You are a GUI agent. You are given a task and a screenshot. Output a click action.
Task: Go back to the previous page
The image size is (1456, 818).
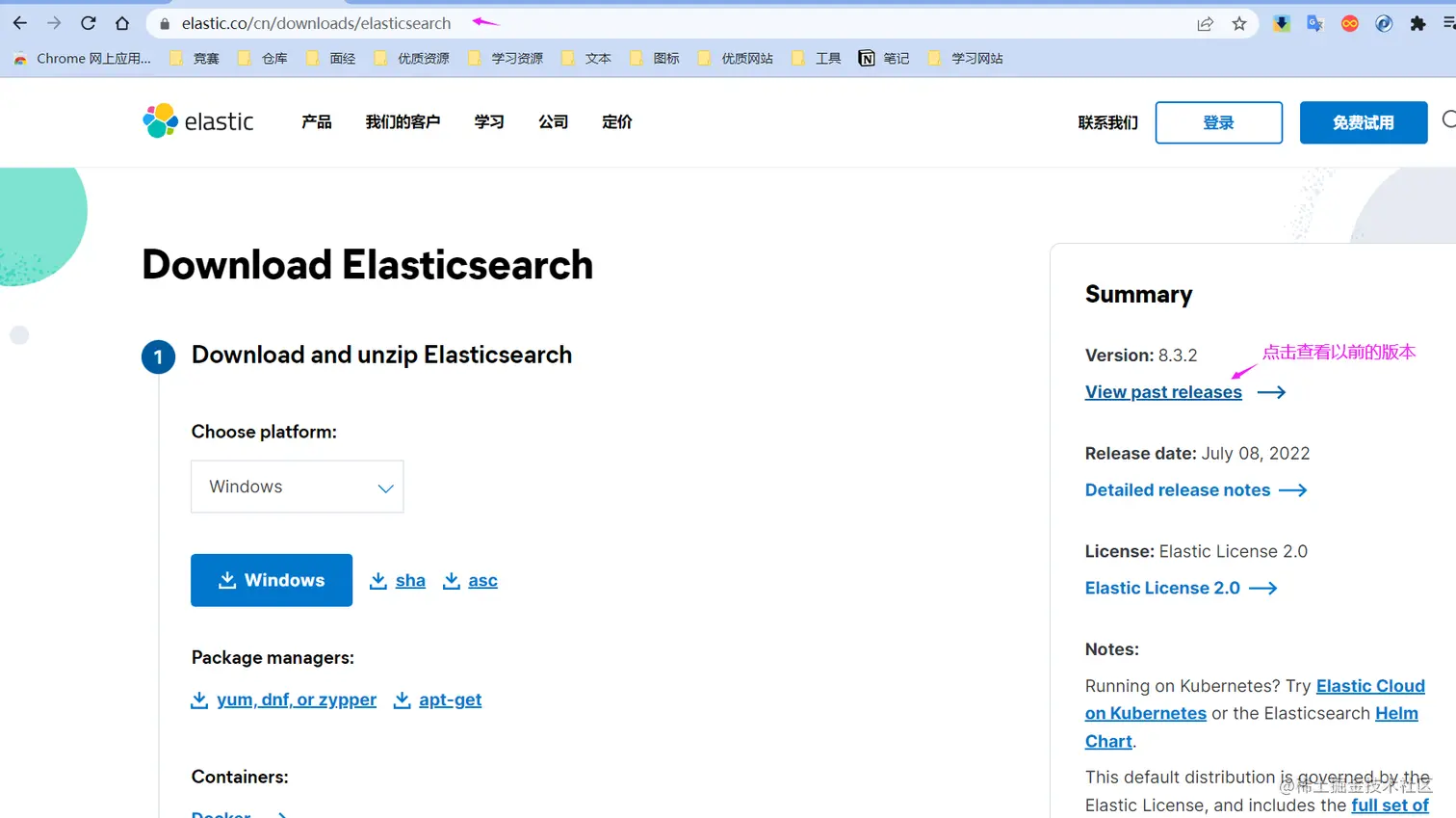pos(20,23)
